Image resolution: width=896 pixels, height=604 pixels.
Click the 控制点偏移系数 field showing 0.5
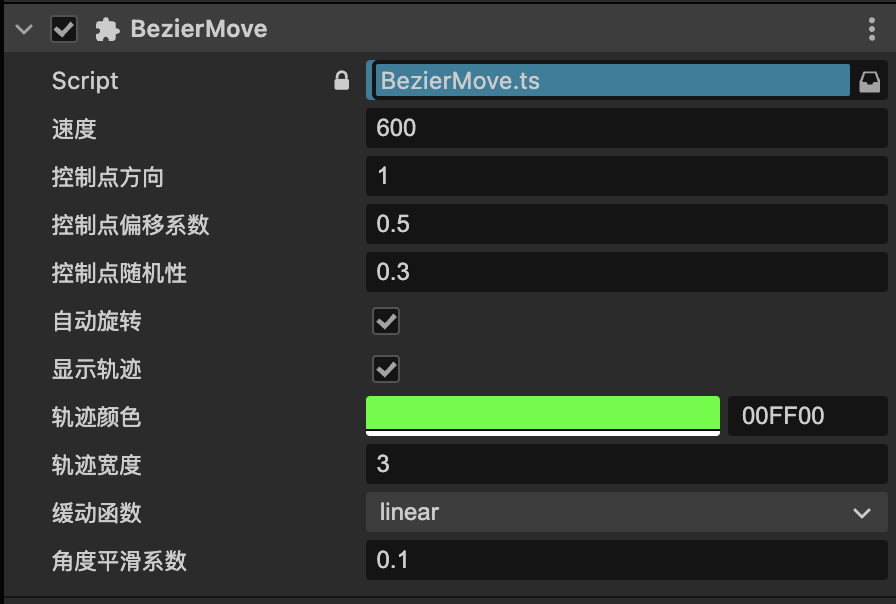coord(626,224)
